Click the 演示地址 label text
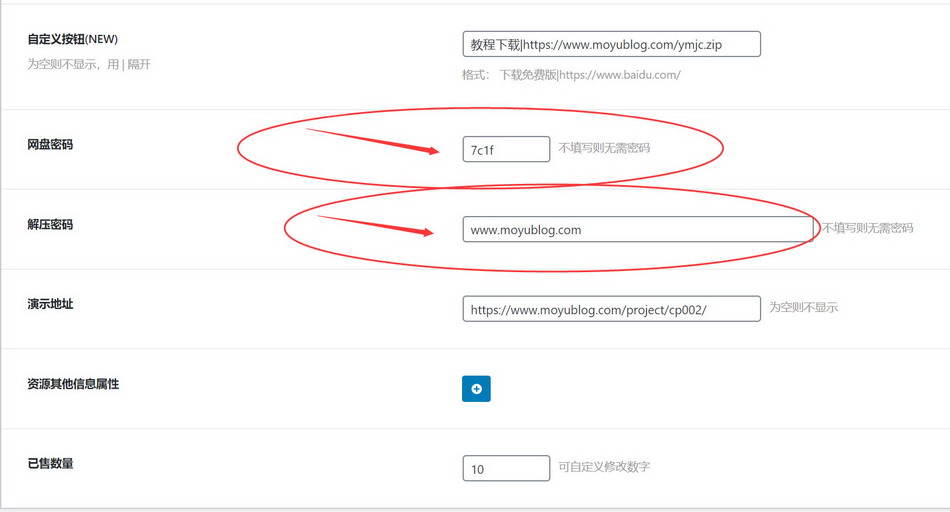This screenshot has width=950, height=512. point(50,304)
